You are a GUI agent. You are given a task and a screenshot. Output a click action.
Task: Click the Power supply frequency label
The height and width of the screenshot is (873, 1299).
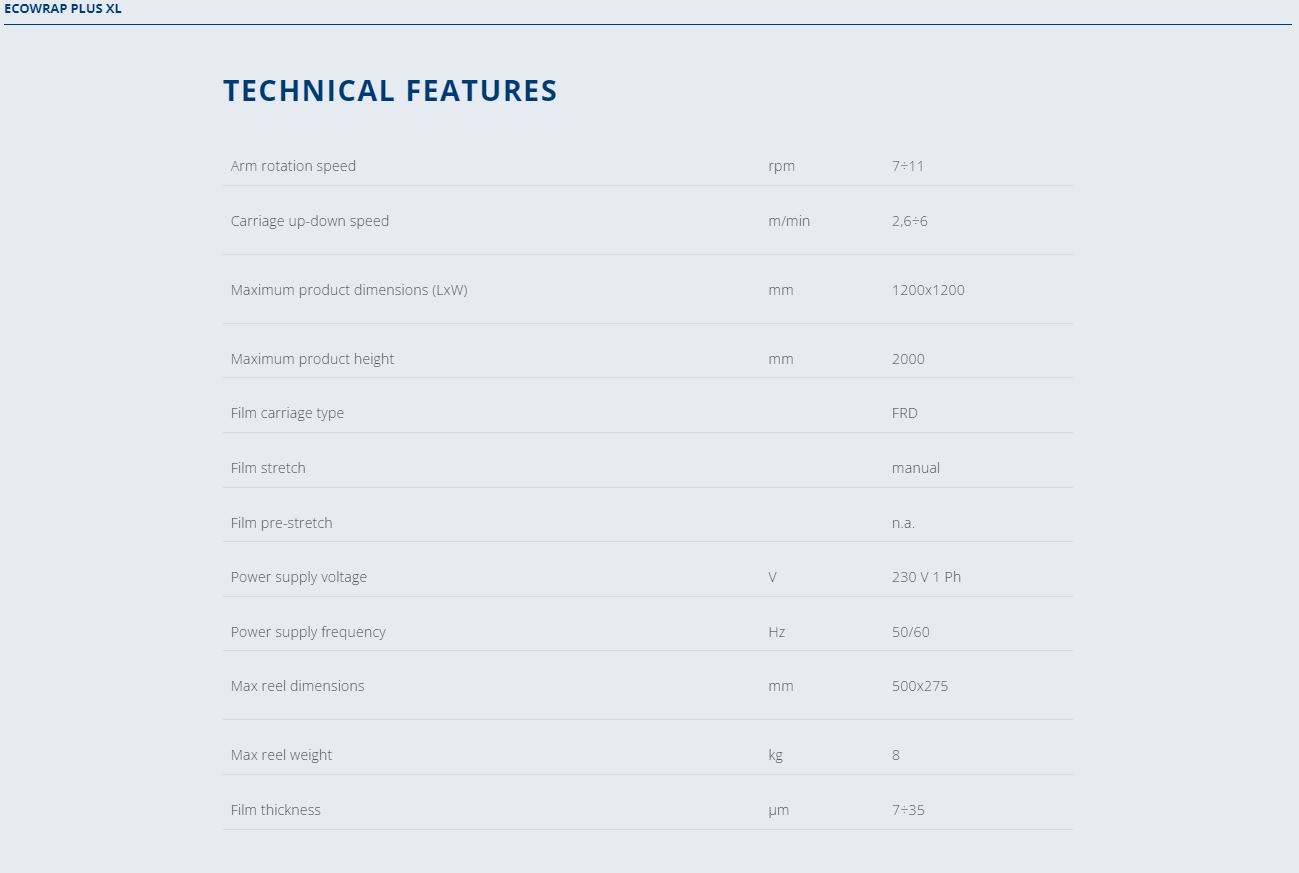click(x=308, y=632)
